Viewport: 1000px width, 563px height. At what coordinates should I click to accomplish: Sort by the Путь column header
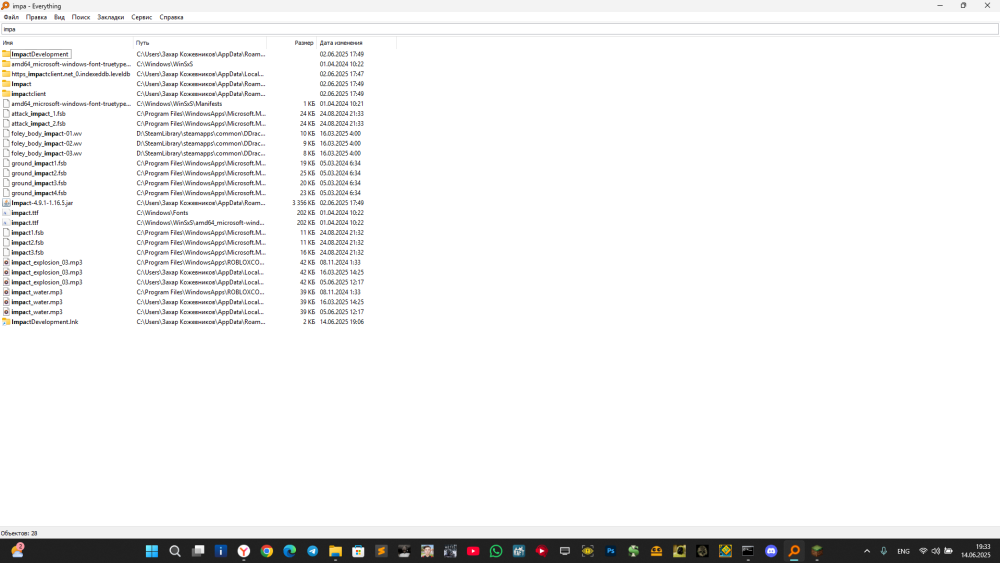[x=200, y=43]
